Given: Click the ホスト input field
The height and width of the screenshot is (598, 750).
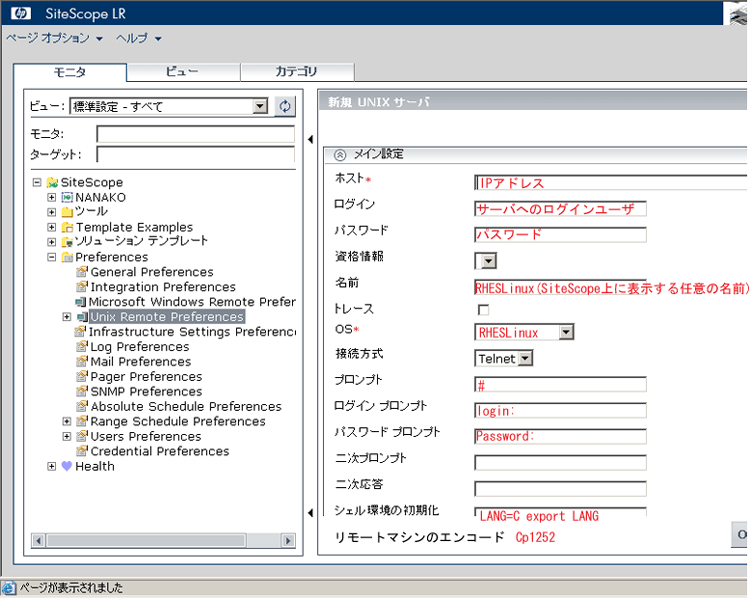Looking at the screenshot, I should 610,183.
